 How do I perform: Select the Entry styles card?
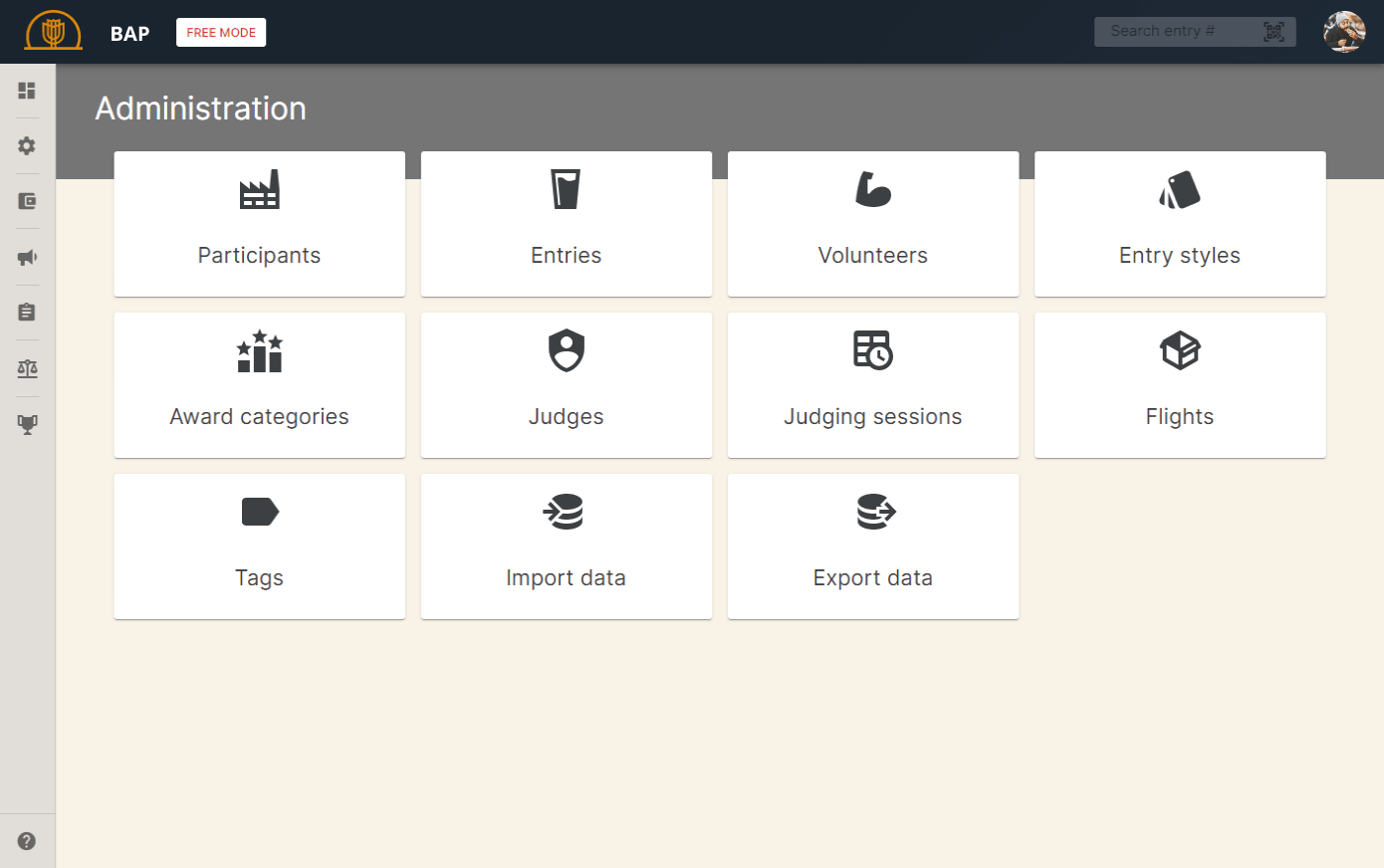(1180, 224)
